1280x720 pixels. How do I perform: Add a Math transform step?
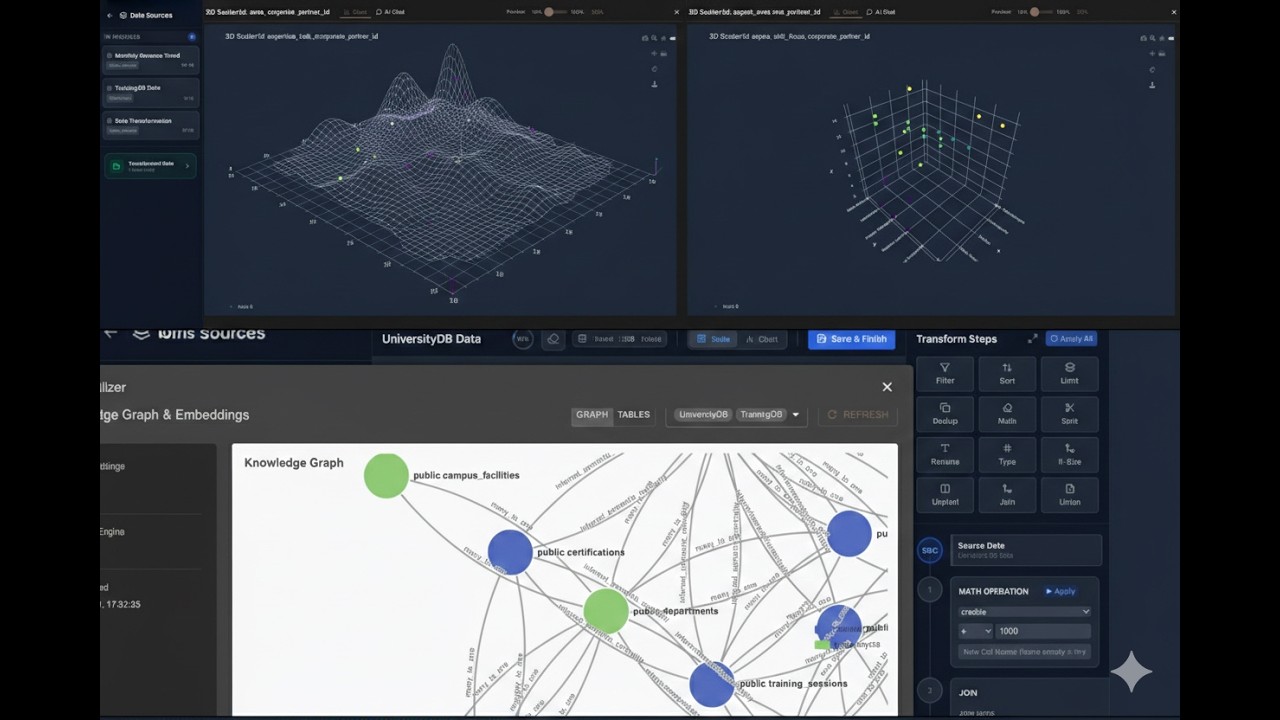tap(1007, 414)
